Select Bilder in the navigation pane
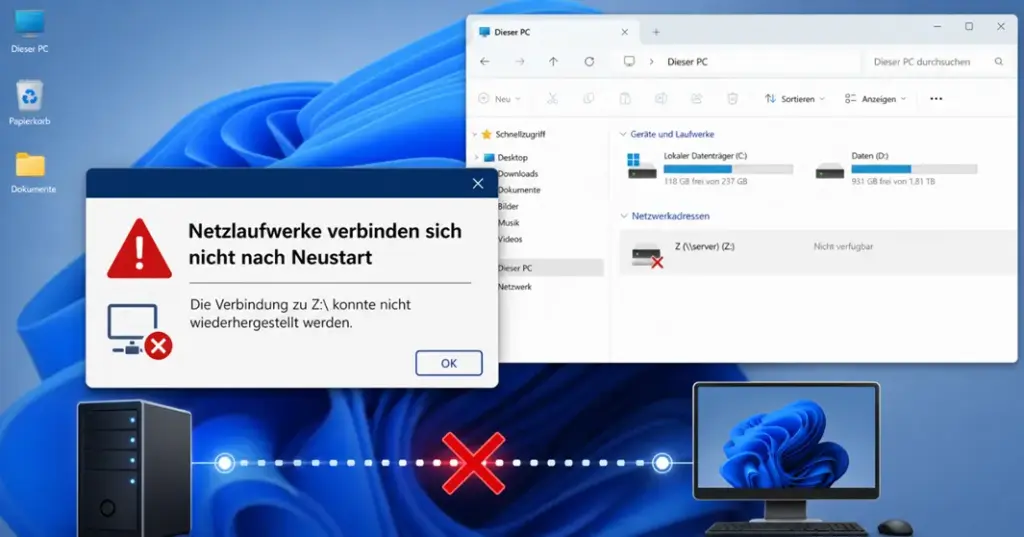The width and height of the screenshot is (1024, 537). [507, 206]
